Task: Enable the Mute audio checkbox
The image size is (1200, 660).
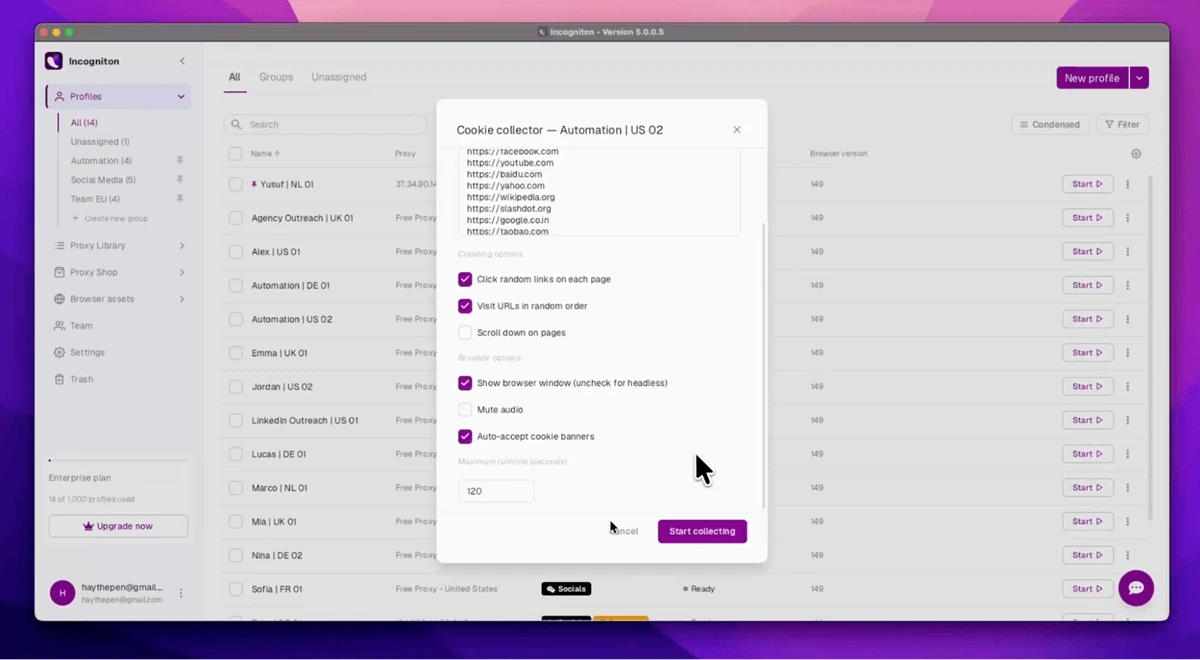Action: [465, 409]
